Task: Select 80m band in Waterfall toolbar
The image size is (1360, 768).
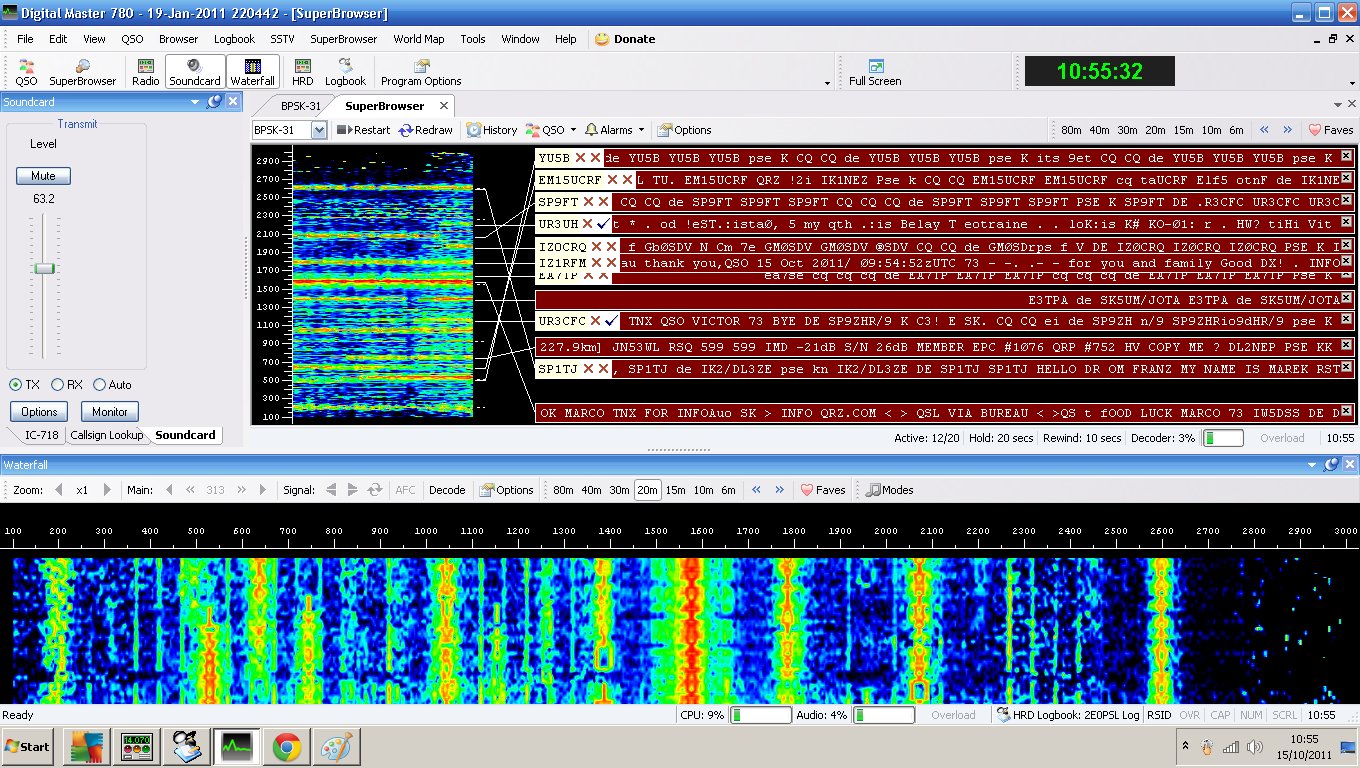Action: click(x=563, y=490)
